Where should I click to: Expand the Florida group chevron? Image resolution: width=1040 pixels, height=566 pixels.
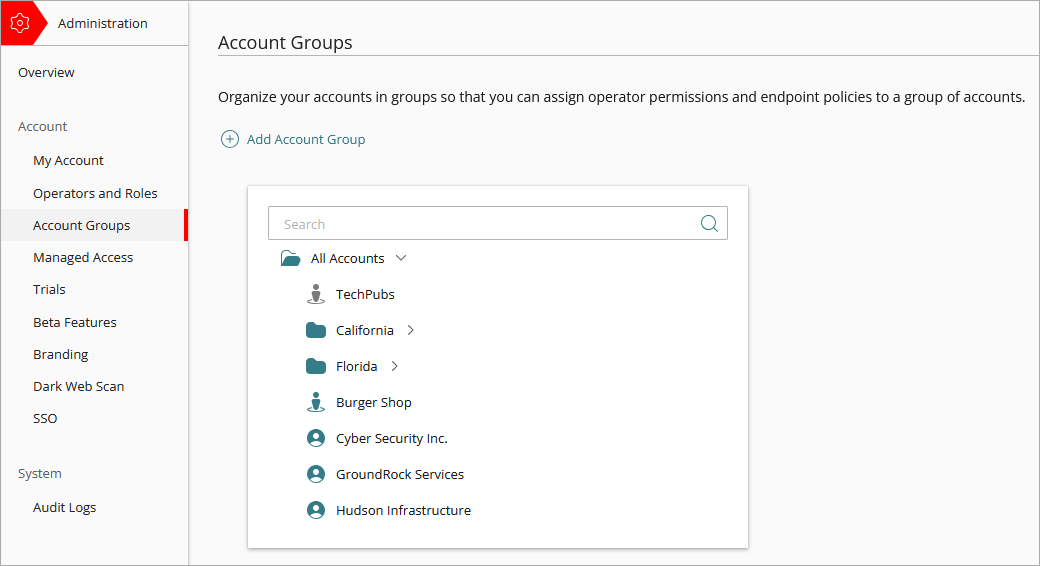pos(395,366)
